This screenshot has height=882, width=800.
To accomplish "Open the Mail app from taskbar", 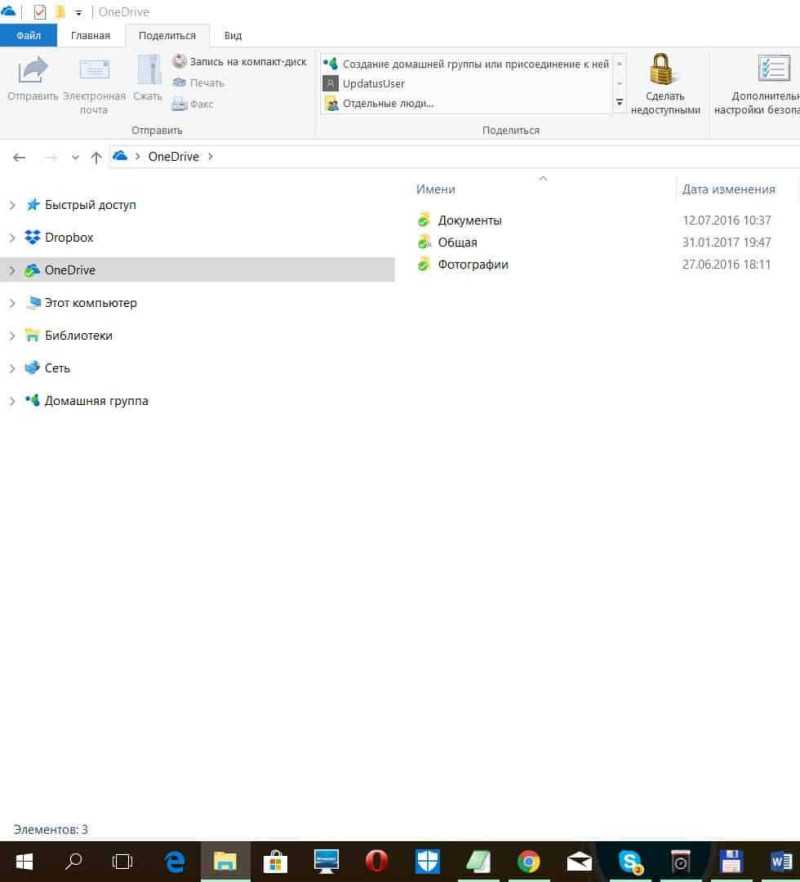I will click(579, 861).
